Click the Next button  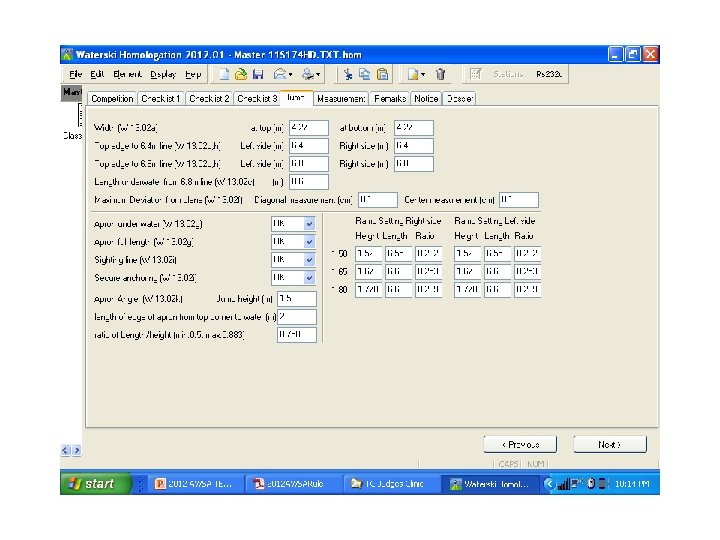pyautogui.click(x=610, y=444)
